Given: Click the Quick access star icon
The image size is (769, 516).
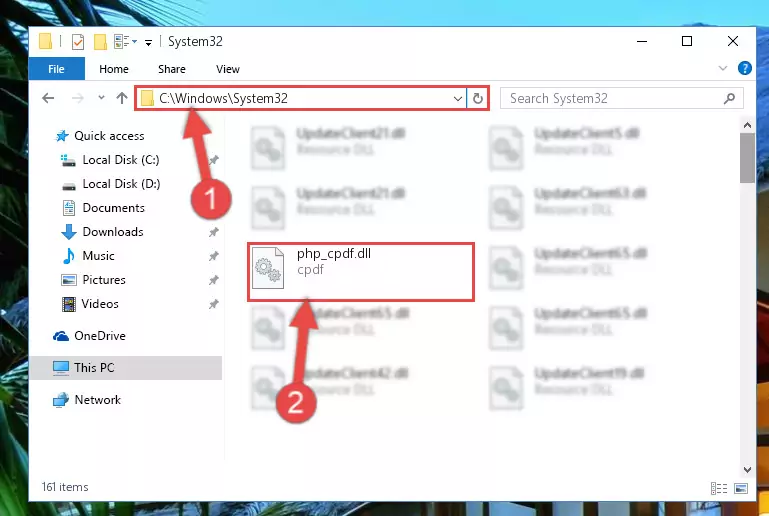Looking at the screenshot, I should click(x=62, y=136).
